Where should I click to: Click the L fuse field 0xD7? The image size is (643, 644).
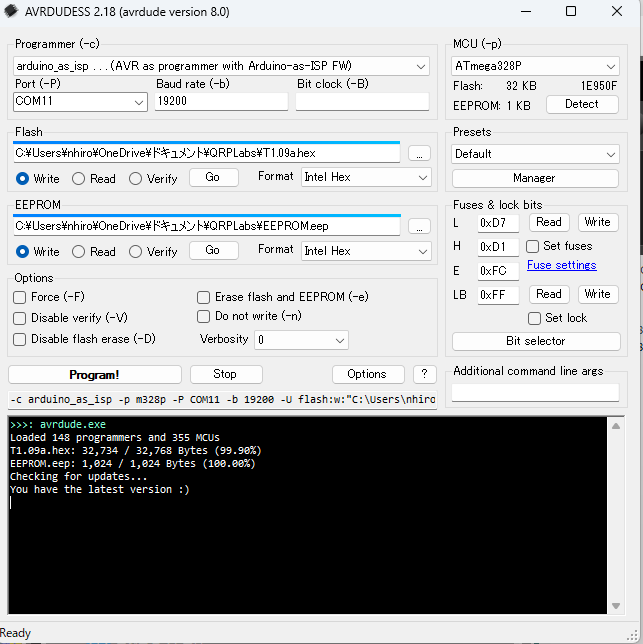pos(498,223)
